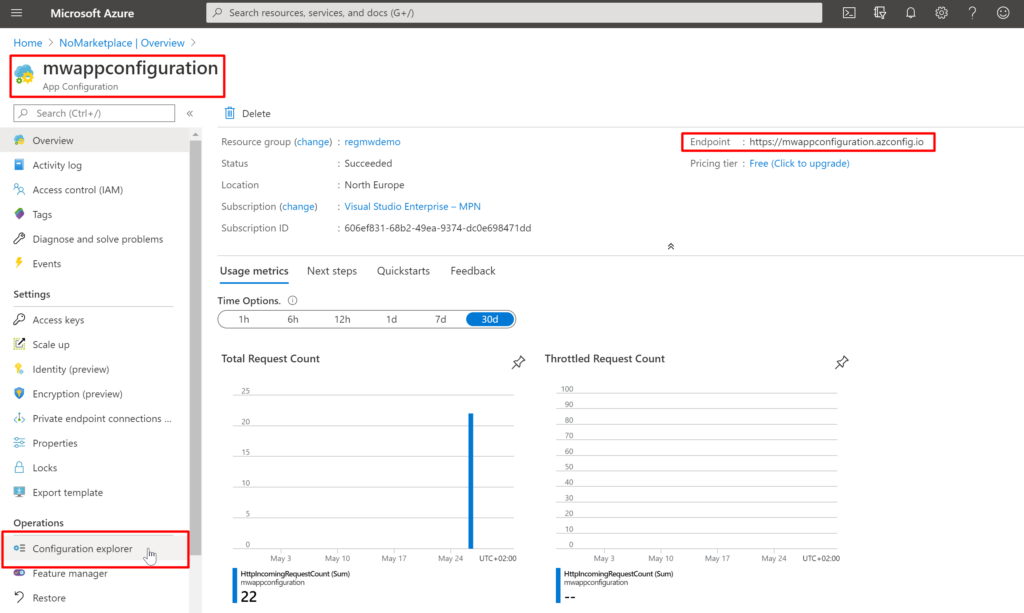Viewport: 1024px width, 613px height.
Task: Change the resource group link
Action: (x=313, y=142)
